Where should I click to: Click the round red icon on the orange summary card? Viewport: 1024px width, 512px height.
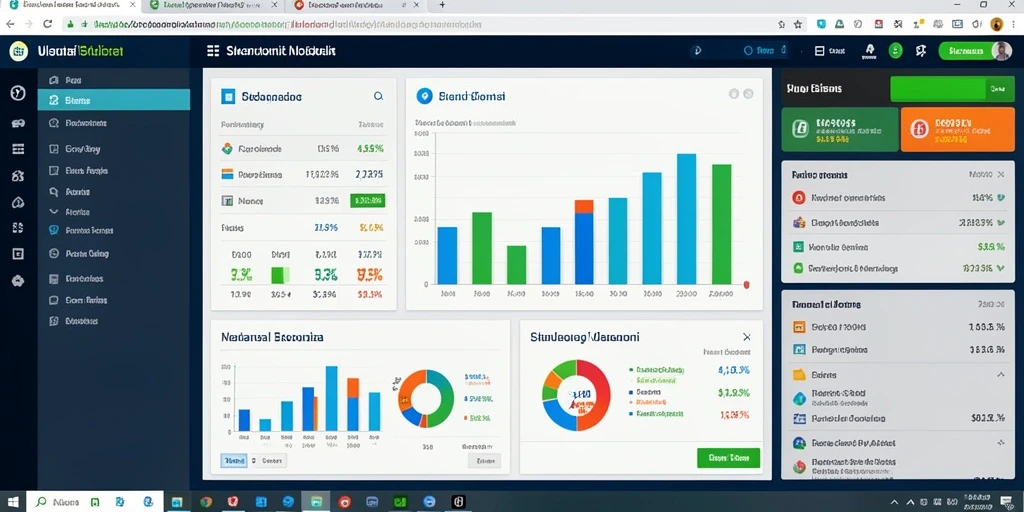coord(920,129)
